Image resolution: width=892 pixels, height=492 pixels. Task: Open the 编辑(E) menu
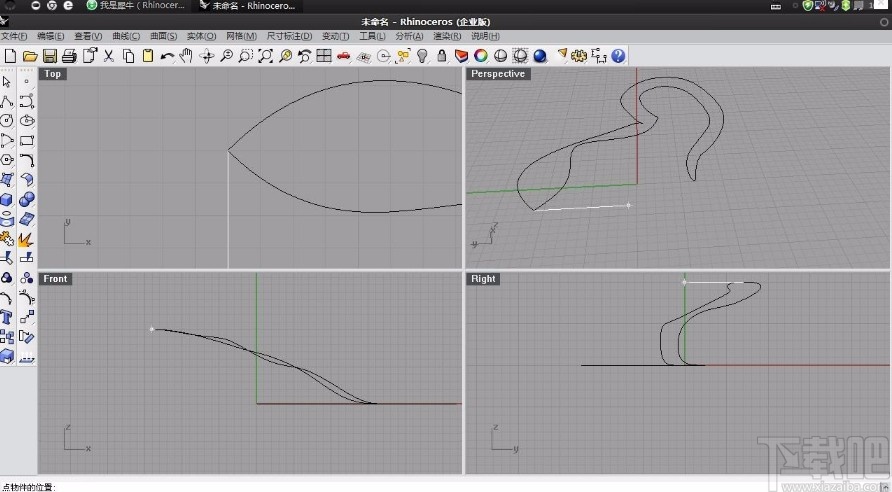(51, 36)
